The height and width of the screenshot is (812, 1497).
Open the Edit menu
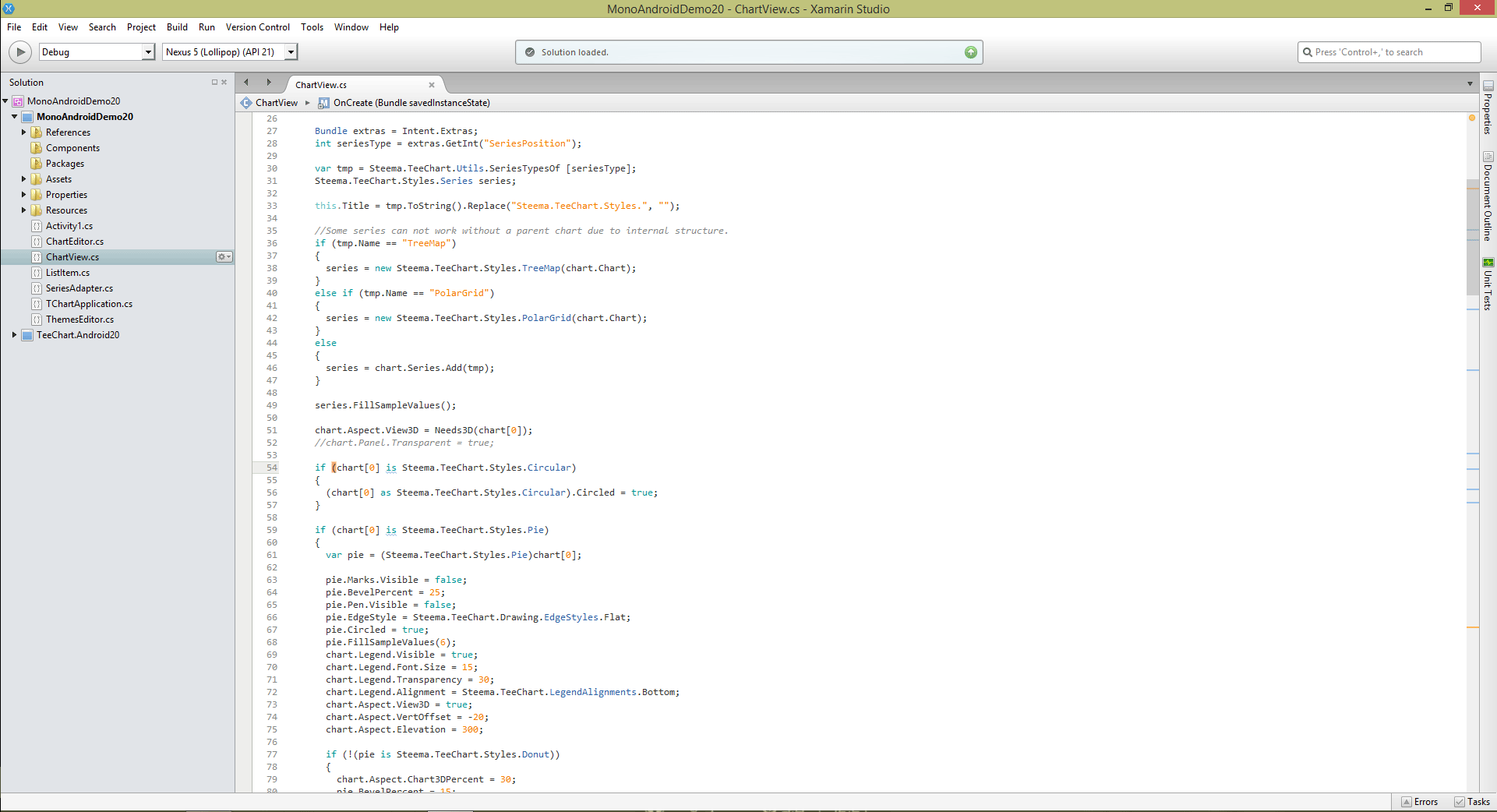tap(40, 27)
